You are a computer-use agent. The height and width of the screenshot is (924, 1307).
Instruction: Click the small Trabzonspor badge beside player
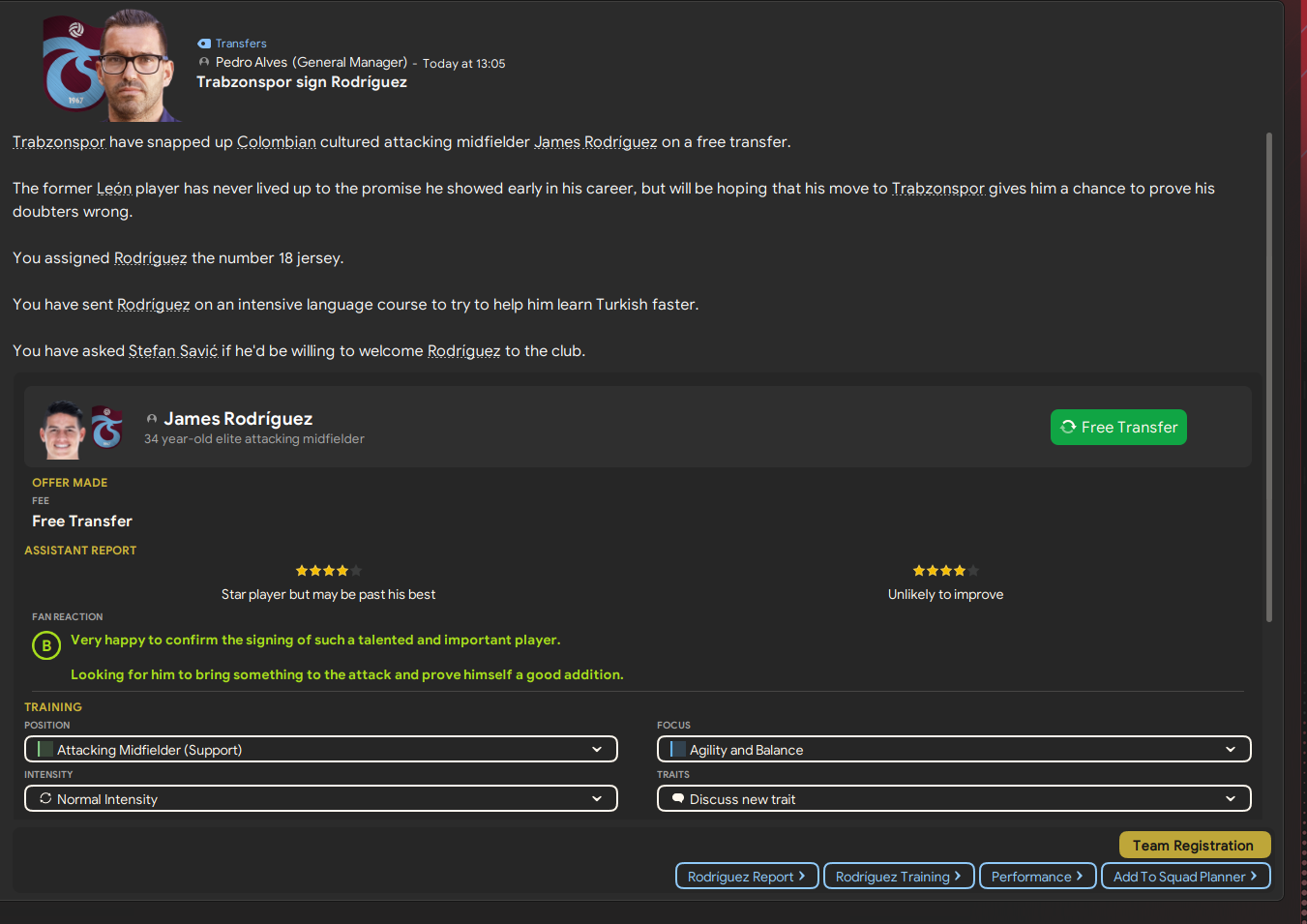pyautogui.click(x=107, y=428)
